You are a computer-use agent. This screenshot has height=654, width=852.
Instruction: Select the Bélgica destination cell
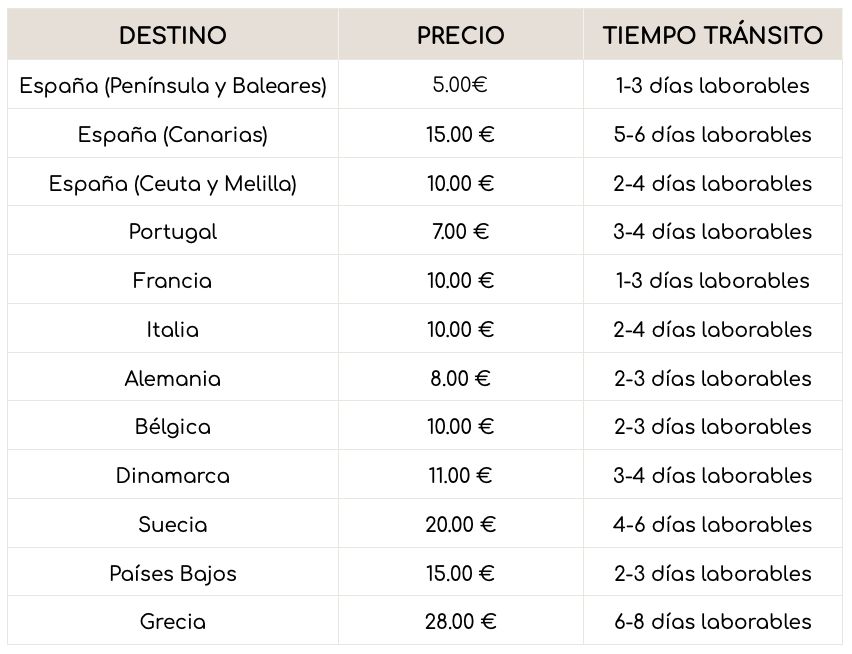[173, 427]
